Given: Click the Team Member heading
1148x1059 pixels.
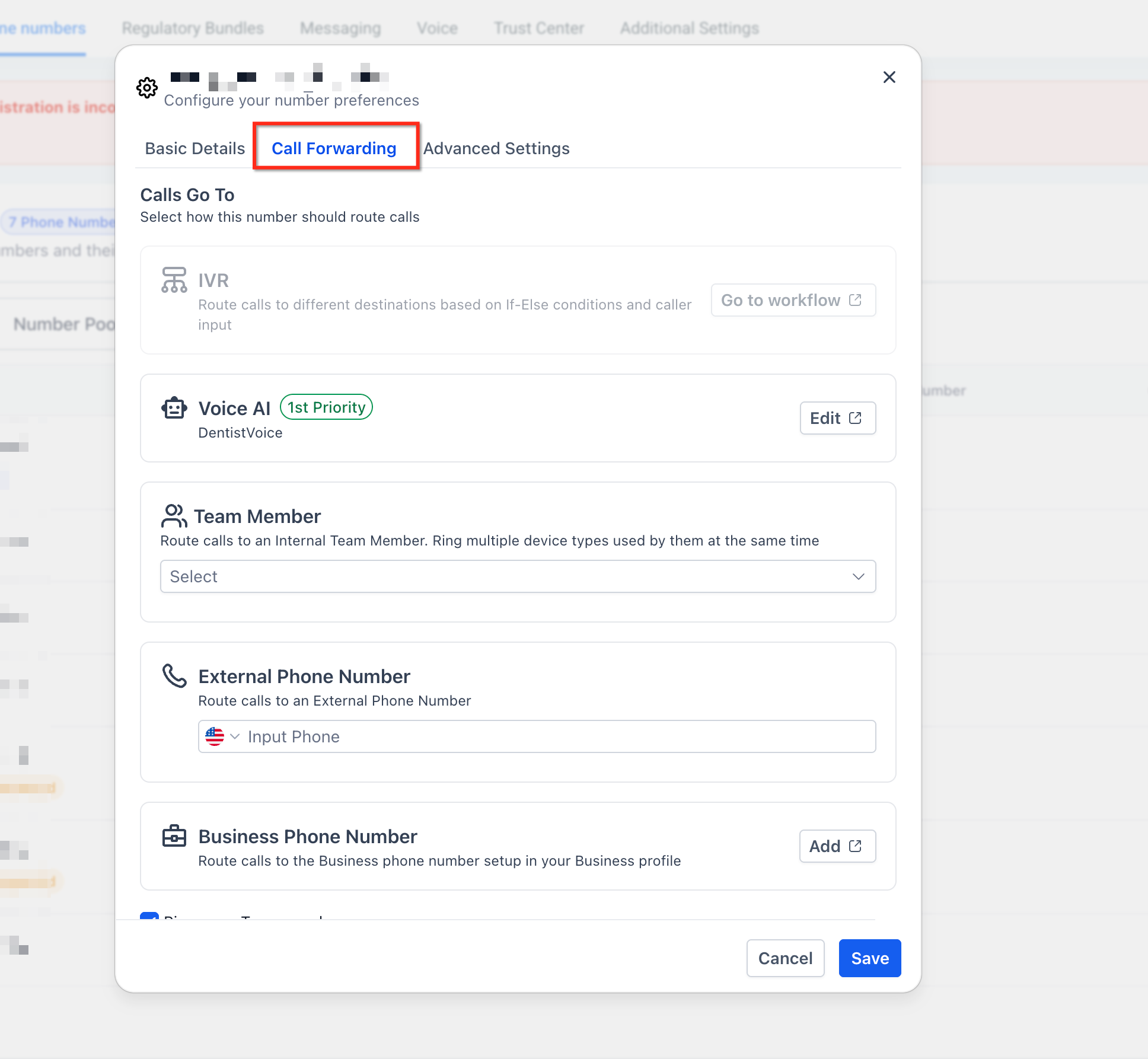Looking at the screenshot, I should coord(257,516).
